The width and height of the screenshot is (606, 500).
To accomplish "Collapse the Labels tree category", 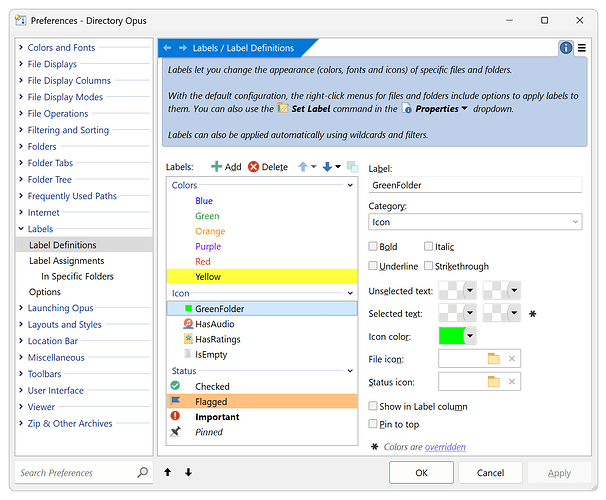I will pyautogui.click(x=21, y=228).
